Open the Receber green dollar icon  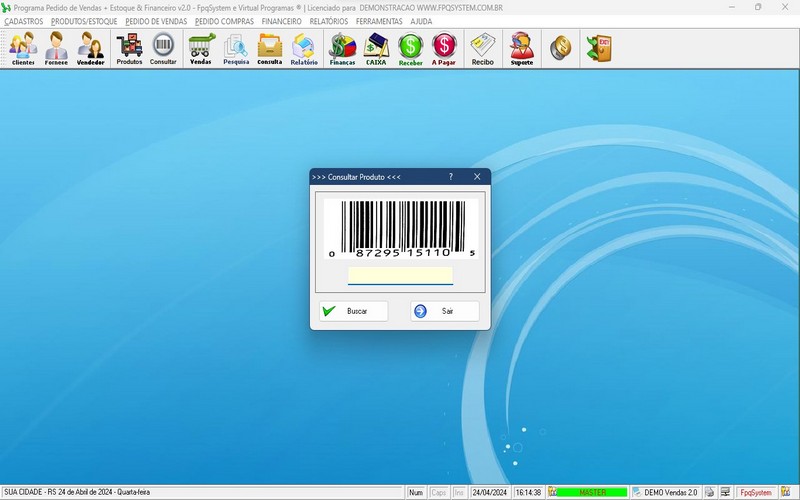pyautogui.click(x=411, y=48)
